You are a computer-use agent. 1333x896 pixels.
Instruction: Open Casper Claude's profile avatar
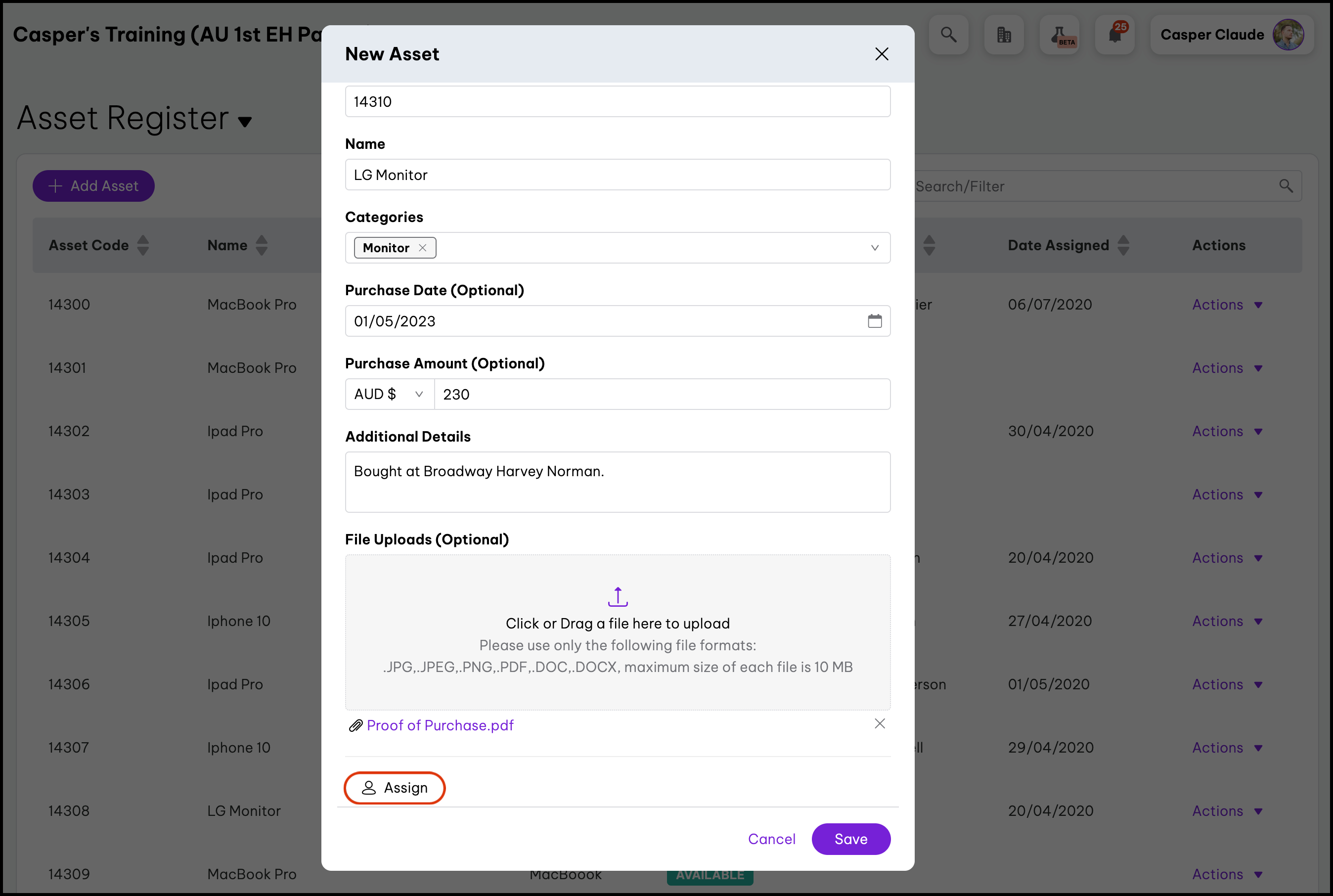click(1288, 35)
